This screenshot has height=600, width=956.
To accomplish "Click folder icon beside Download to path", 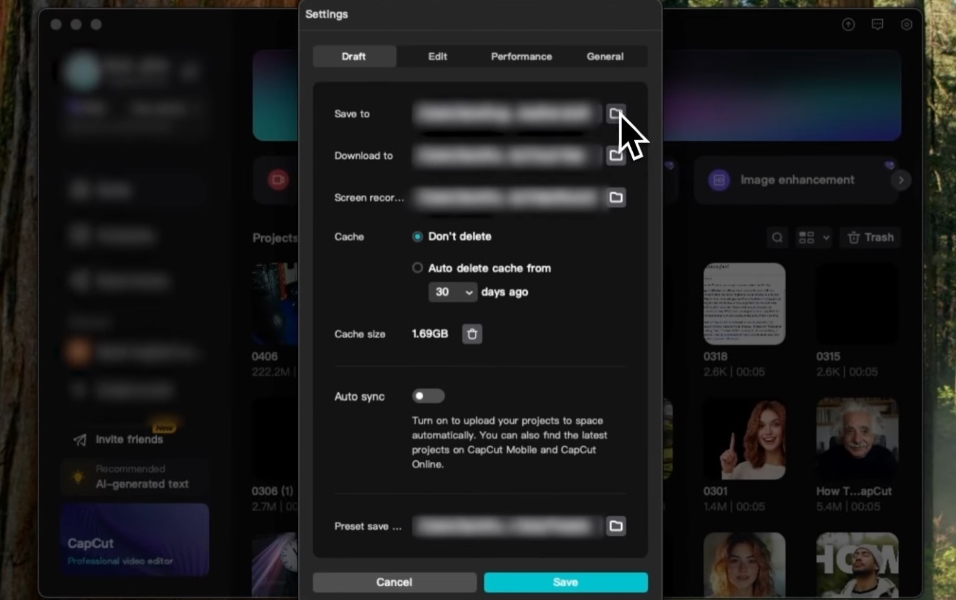I will (x=616, y=156).
